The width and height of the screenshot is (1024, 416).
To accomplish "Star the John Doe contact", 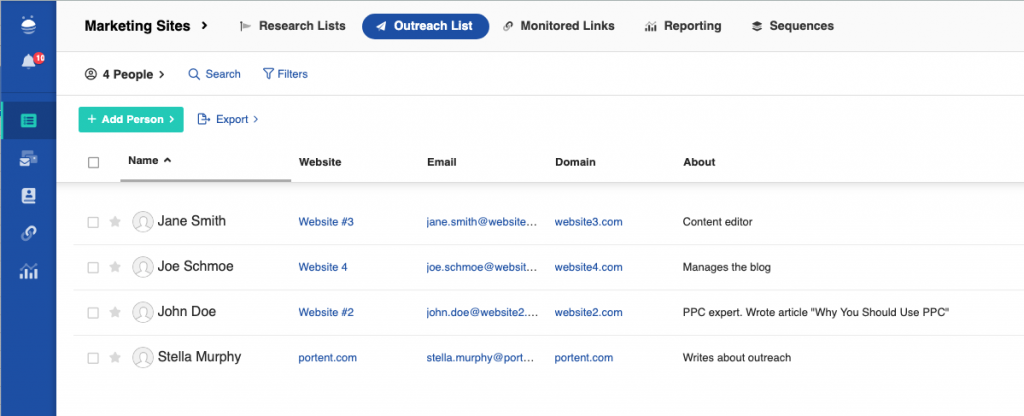I will pos(115,312).
